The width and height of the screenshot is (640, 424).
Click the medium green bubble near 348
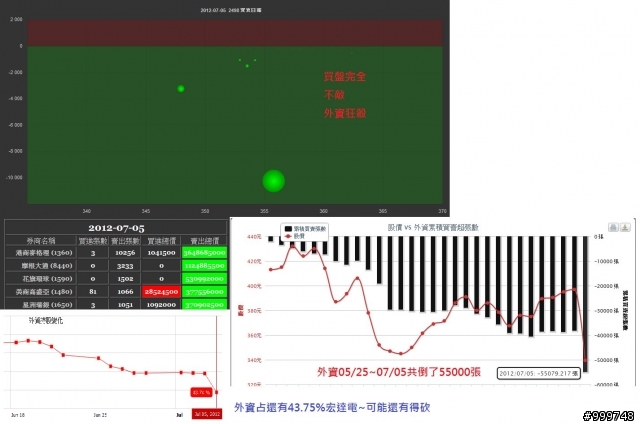pos(181,89)
